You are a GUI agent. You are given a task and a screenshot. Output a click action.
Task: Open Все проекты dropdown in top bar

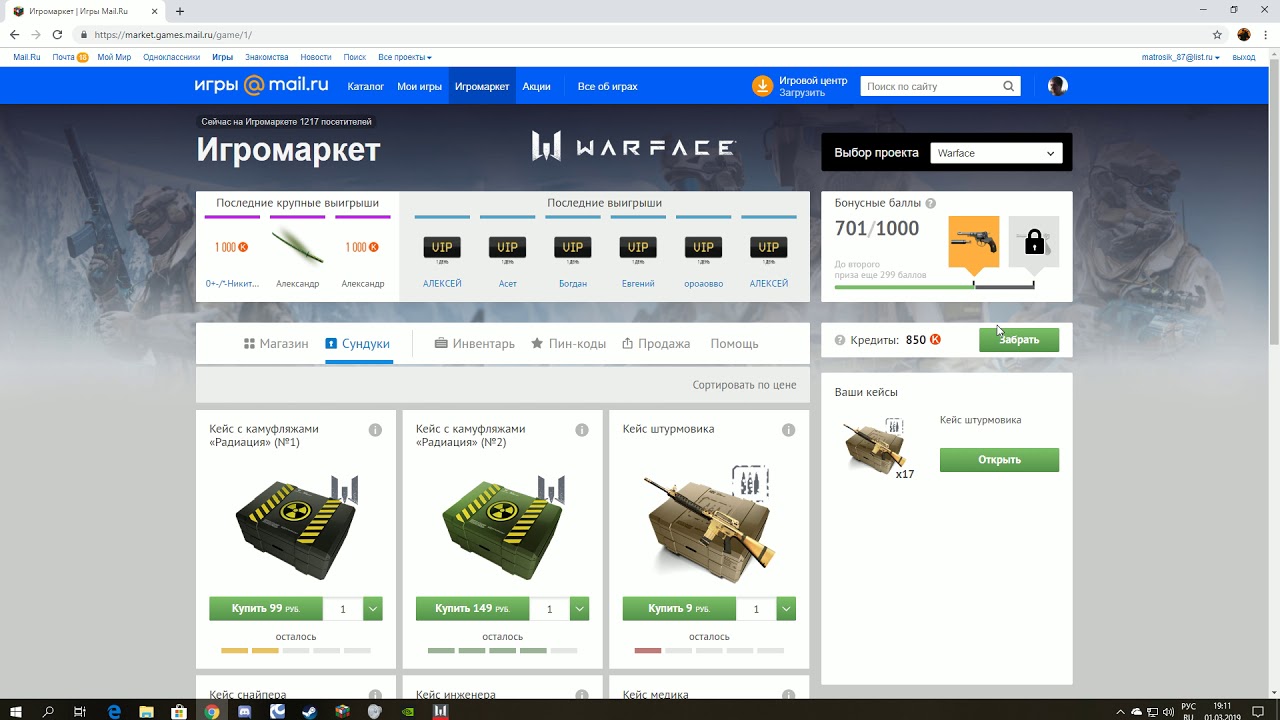405,57
